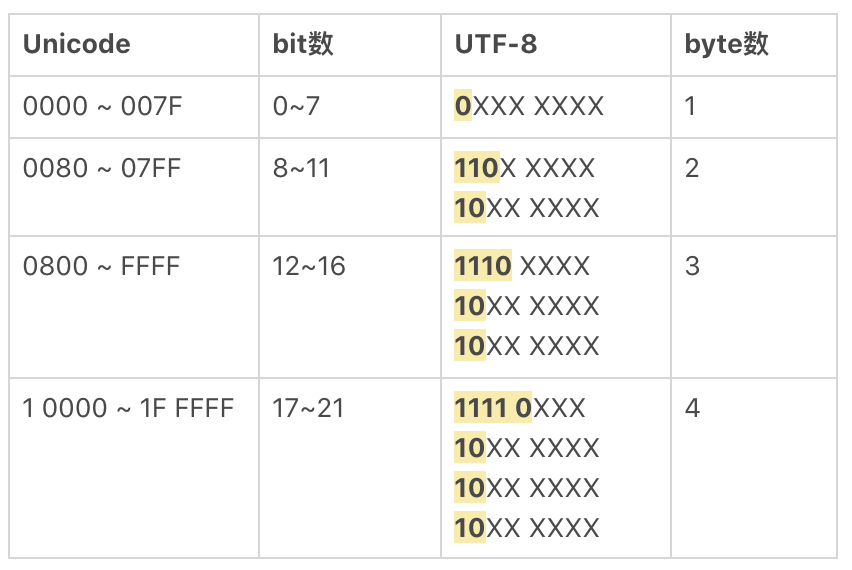The width and height of the screenshot is (852, 570).
Task: Select the 1 0000 ~ 1F FFFF cell
Action: click(128, 407)
